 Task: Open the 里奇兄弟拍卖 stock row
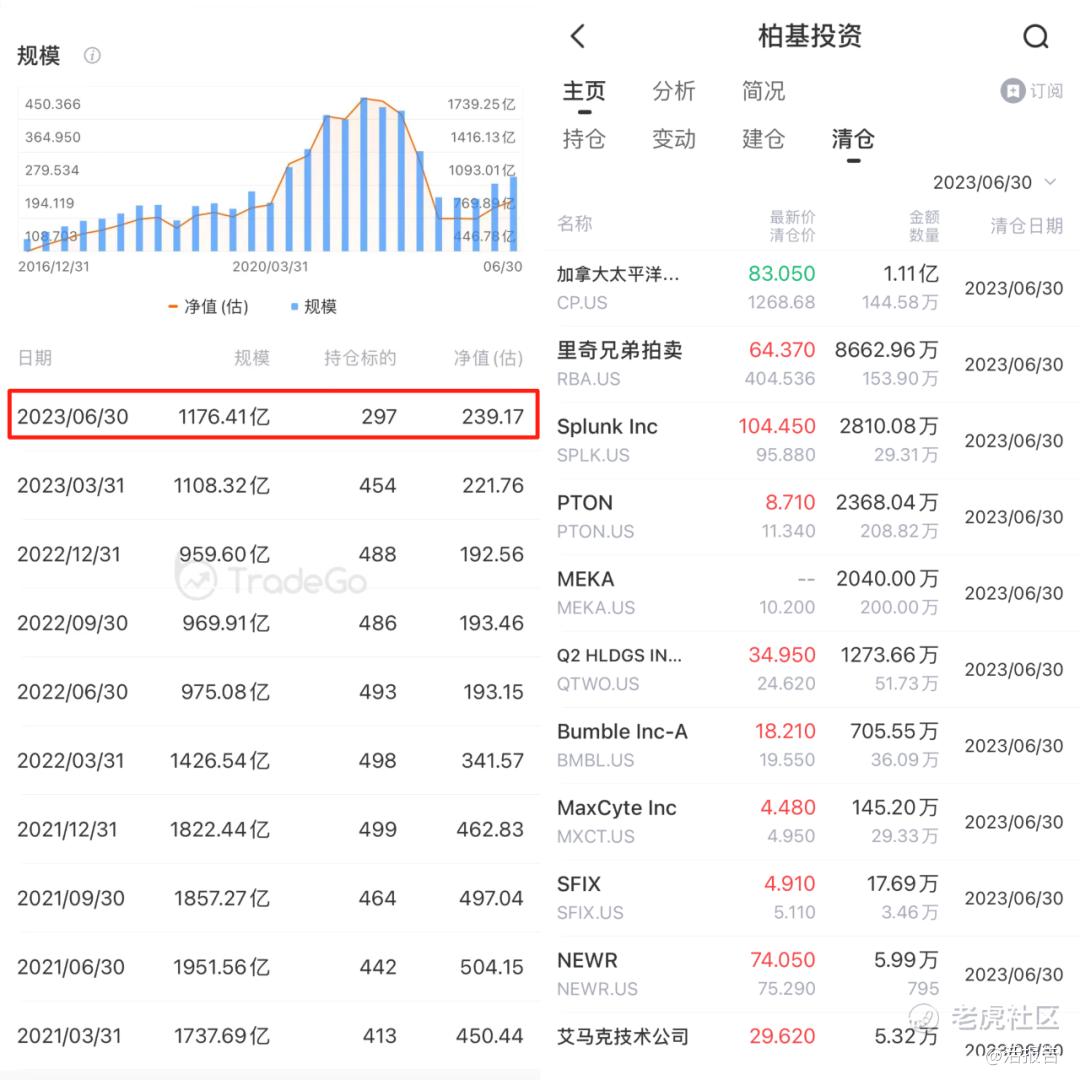coord(810,364)
